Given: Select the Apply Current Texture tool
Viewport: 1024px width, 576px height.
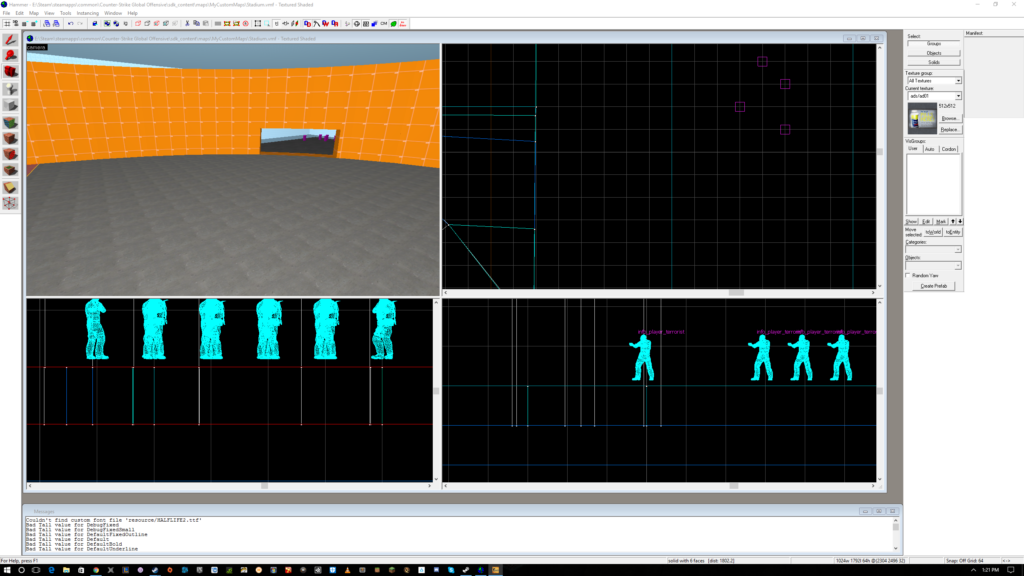Looking at the screenshot, I should pyautogui.click(x=10, y=138).
